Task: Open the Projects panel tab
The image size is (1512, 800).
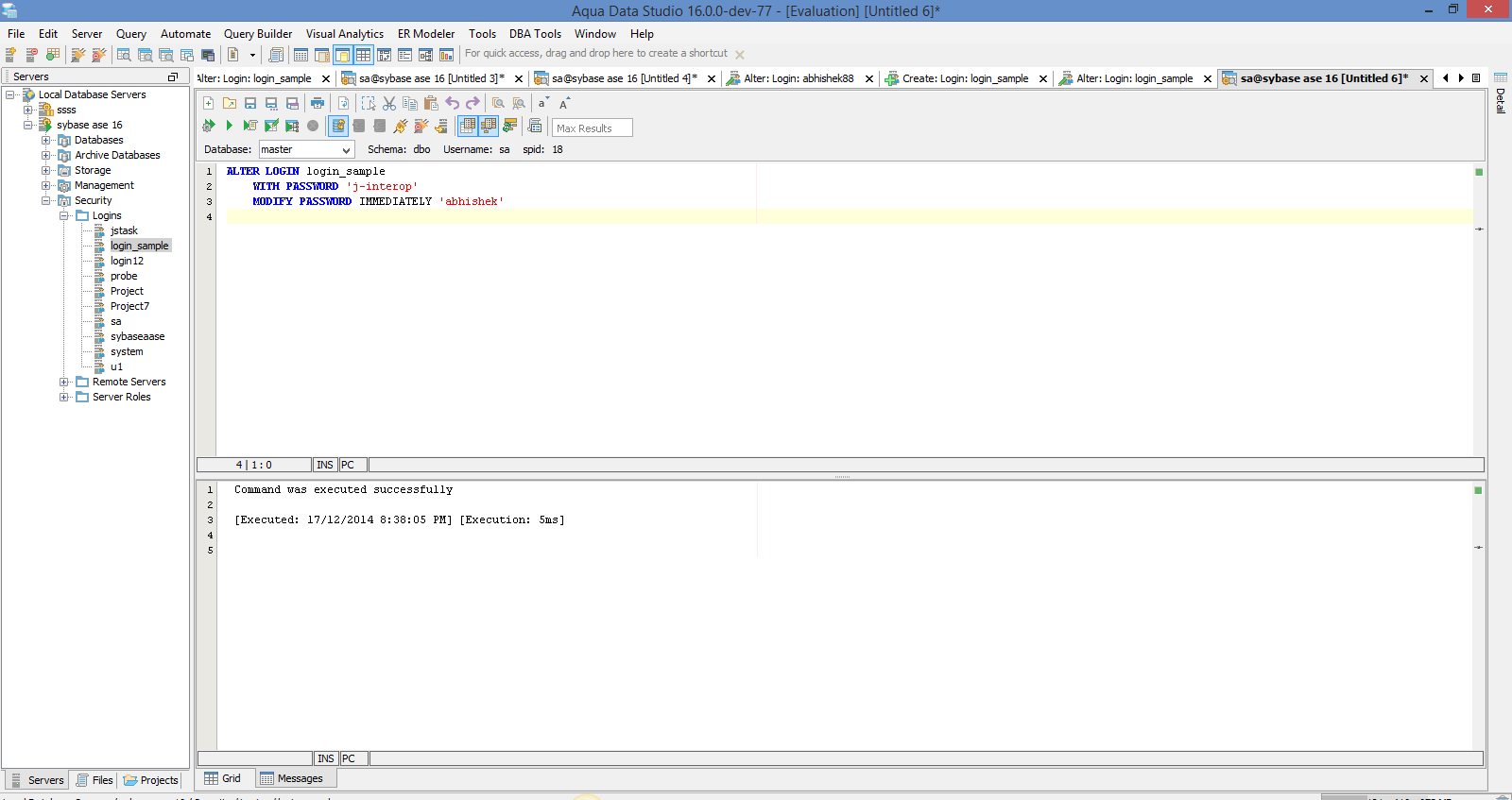Action: 151,780
